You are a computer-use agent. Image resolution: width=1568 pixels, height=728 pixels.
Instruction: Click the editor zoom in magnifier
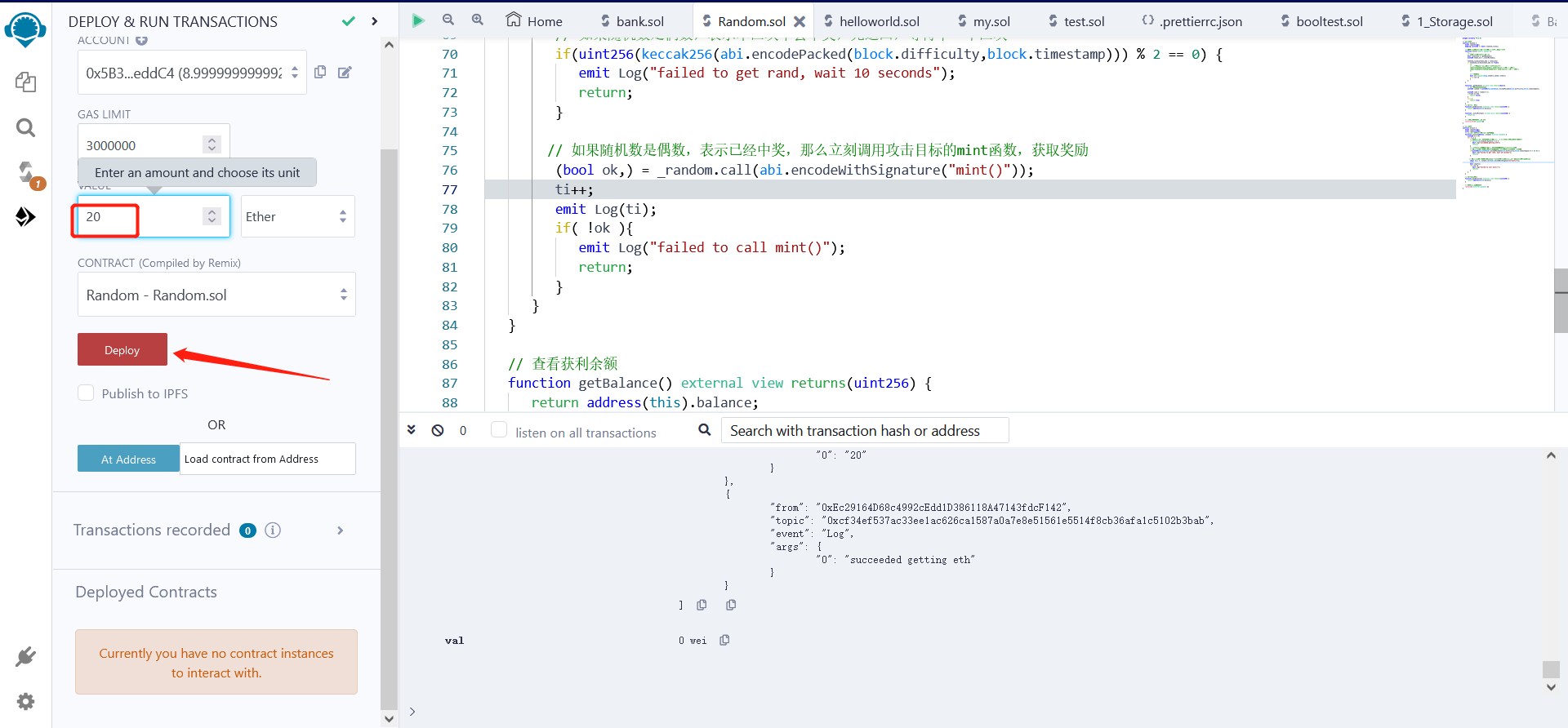coord(478,20)
